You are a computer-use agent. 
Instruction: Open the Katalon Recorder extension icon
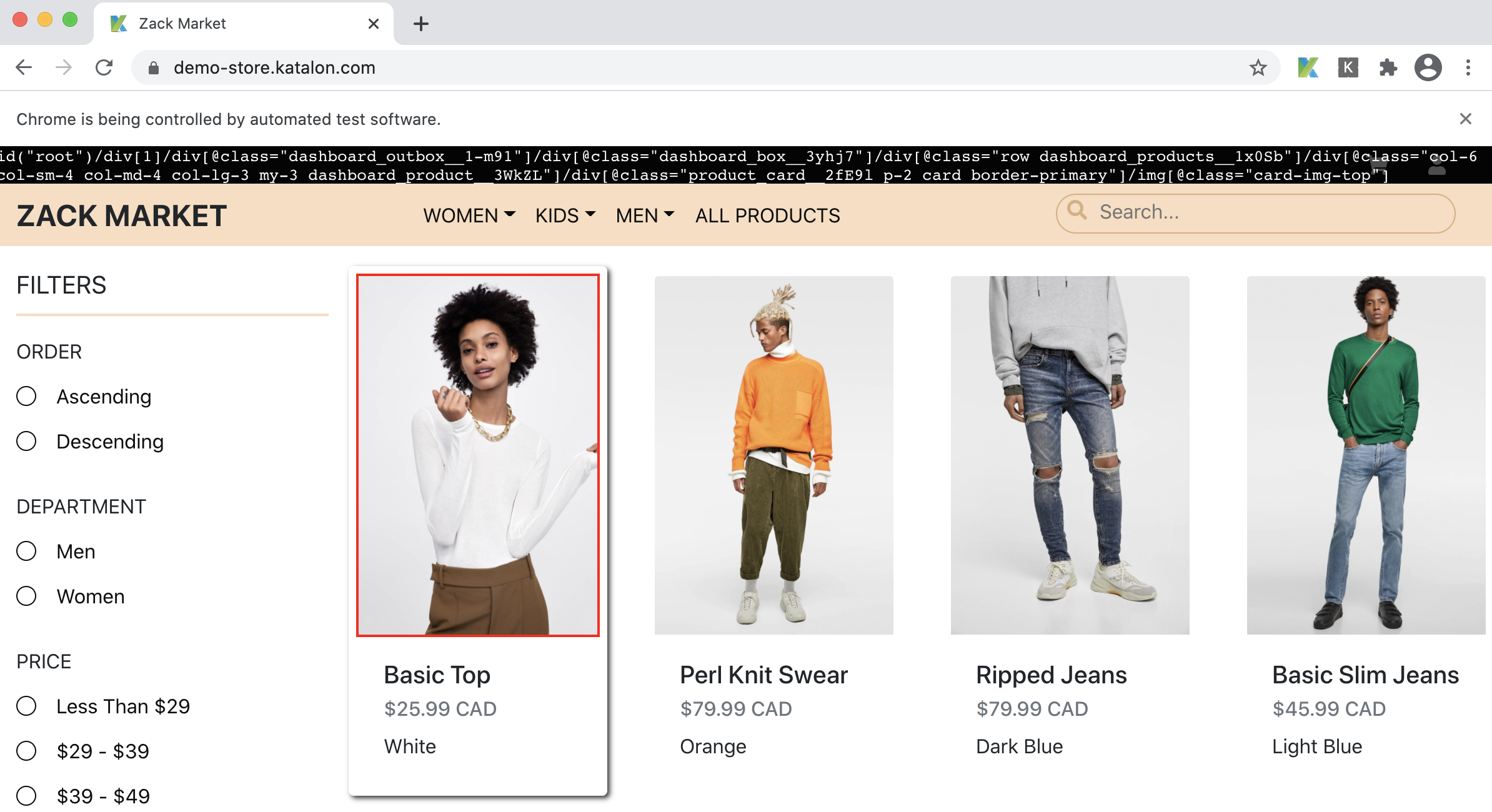(1308, 67)
